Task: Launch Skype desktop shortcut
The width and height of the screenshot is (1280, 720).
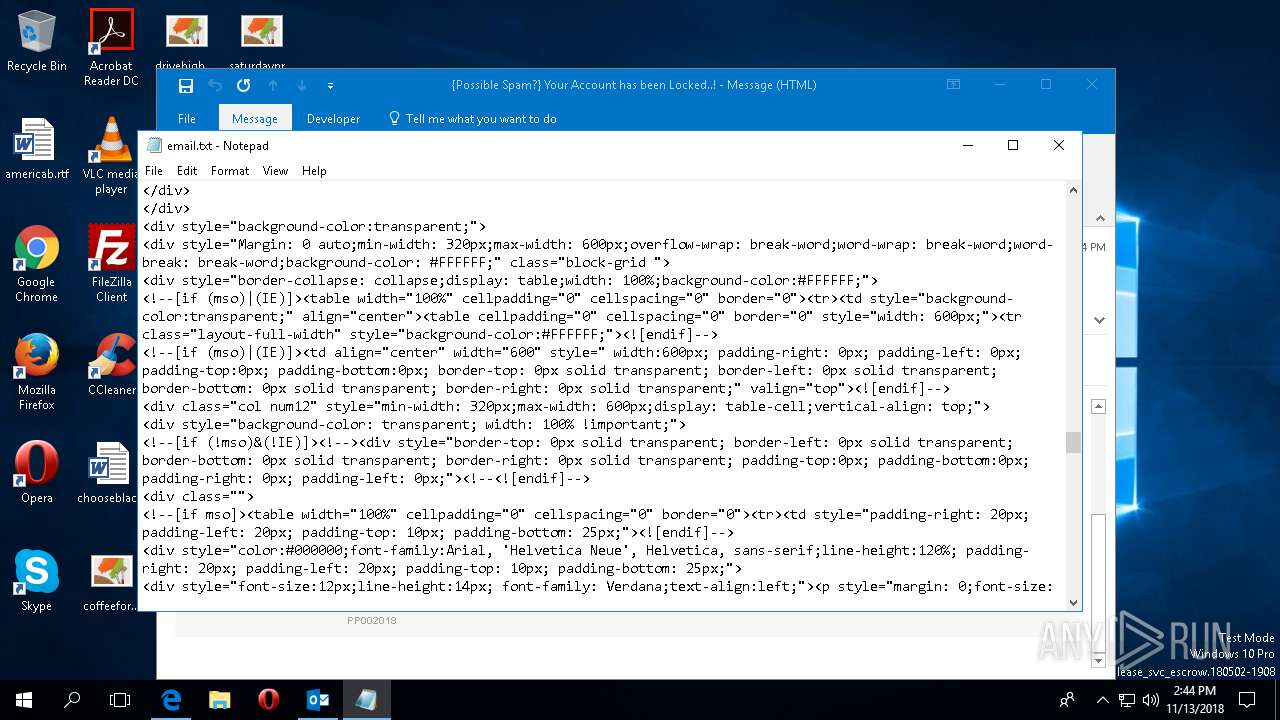Action: [x=36, y=580]
